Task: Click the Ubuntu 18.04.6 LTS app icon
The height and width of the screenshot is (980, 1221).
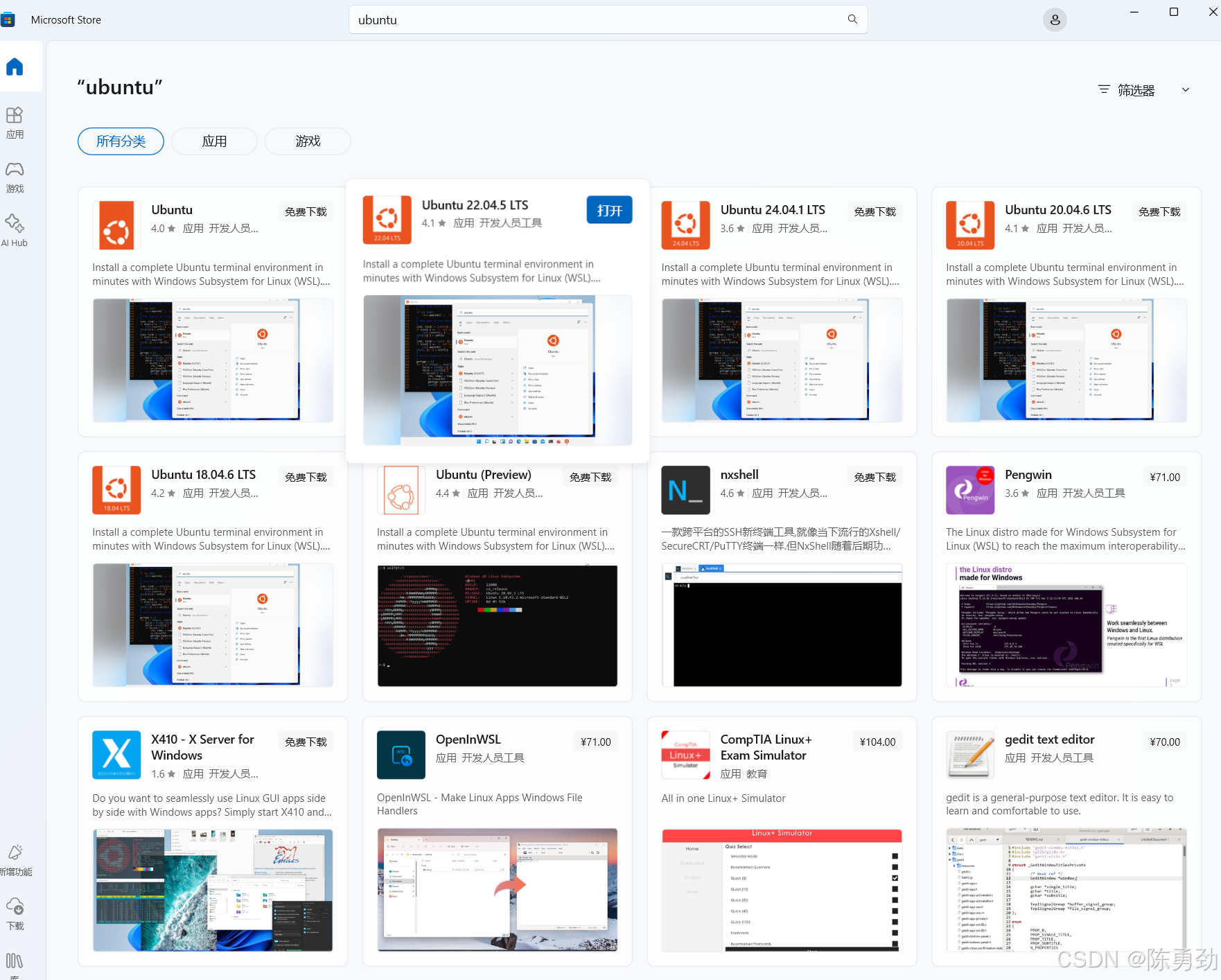Action: coord(116,490)
